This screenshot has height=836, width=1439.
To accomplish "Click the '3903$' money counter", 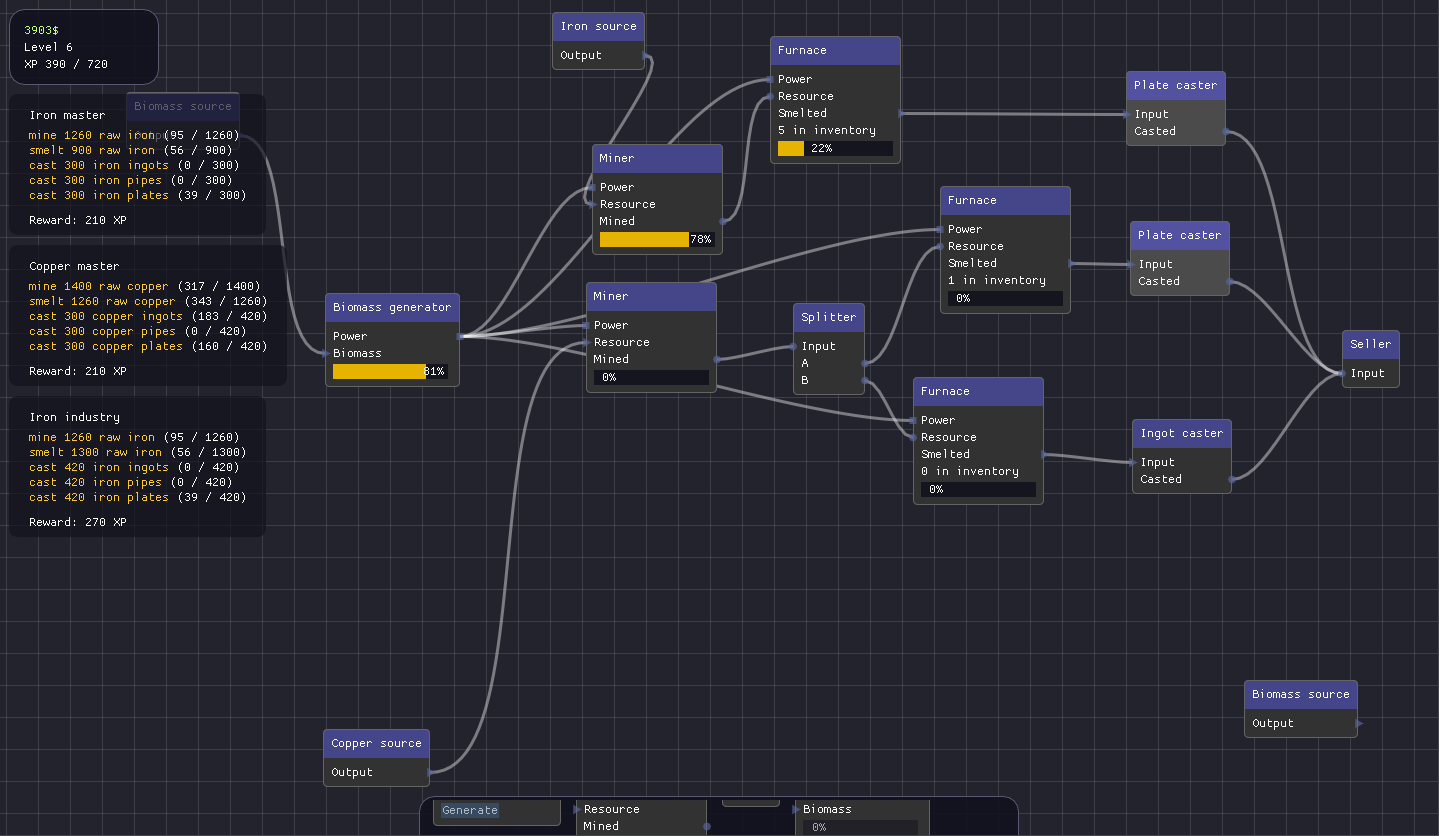I will [42, 30].
